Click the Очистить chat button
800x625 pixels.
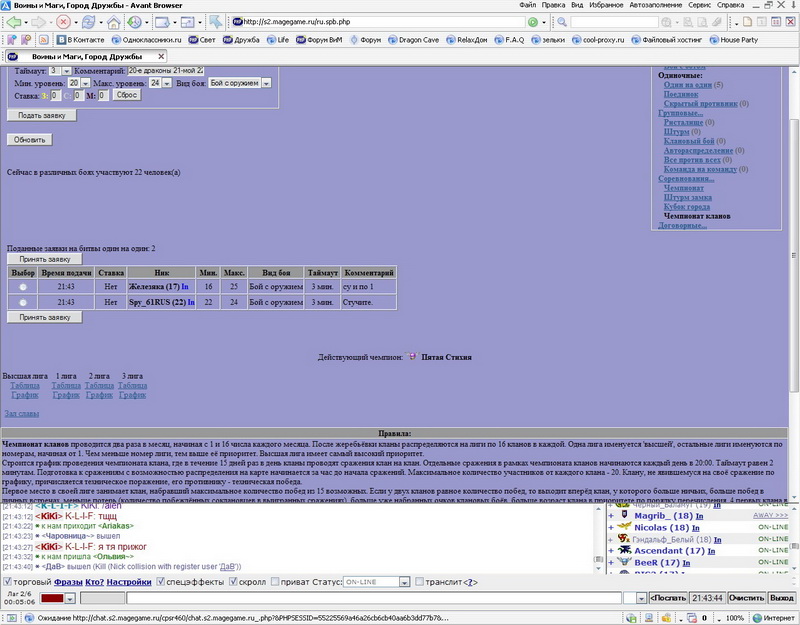pyautogui.click(x=746, y=598)
